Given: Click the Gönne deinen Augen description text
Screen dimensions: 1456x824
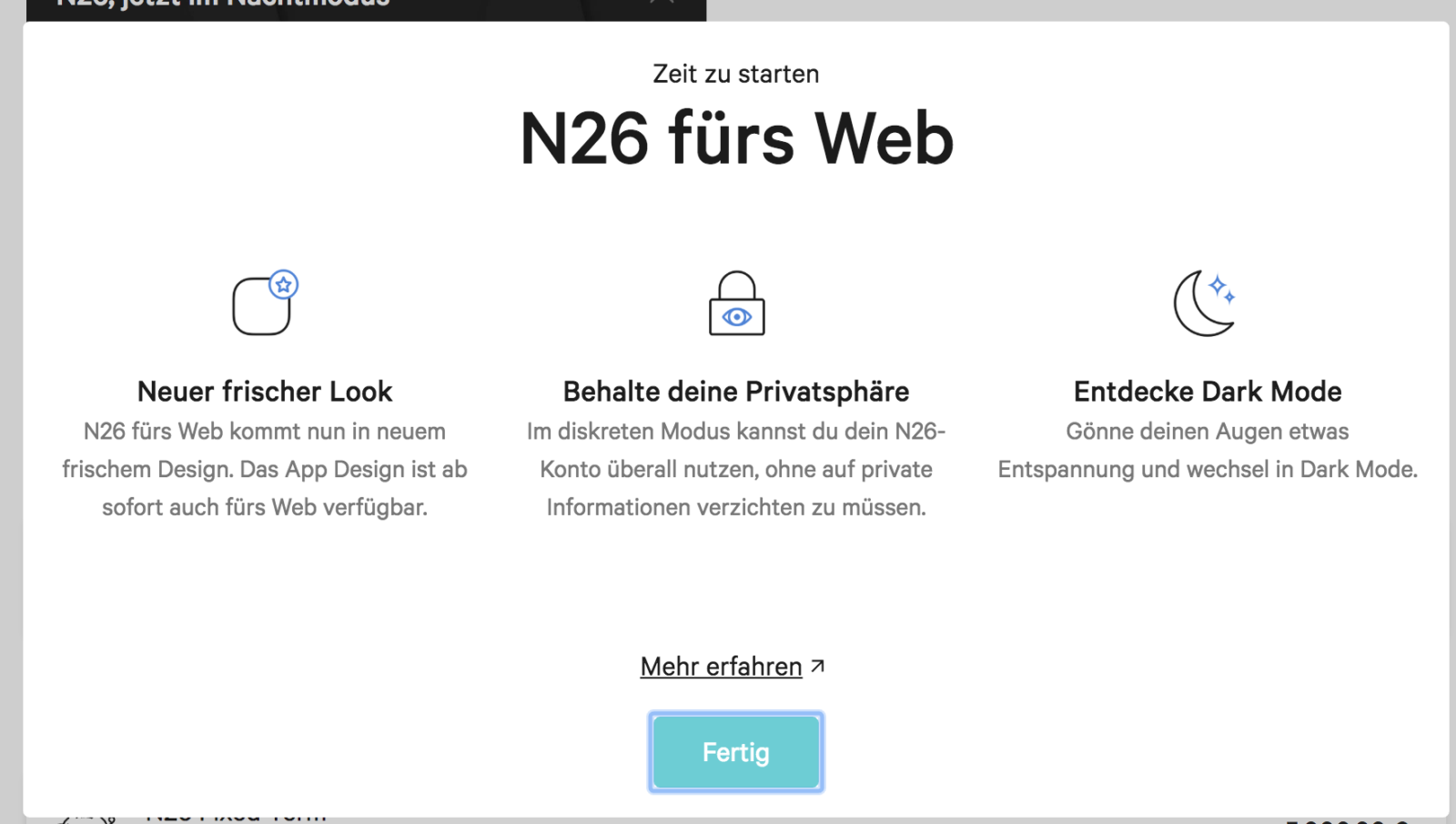Looking at the screenshot, I should pos(1207,451).
